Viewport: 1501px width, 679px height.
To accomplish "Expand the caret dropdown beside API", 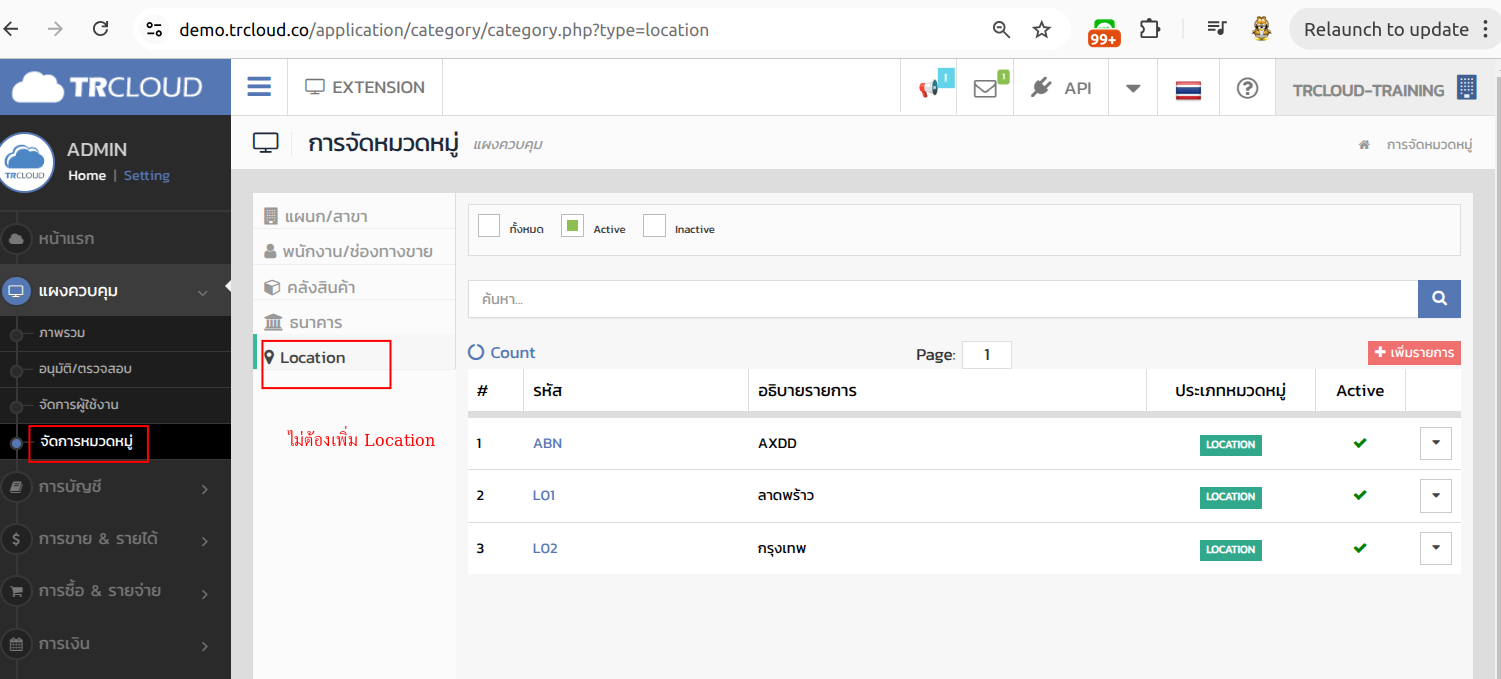I will (x=1133, y=88).
